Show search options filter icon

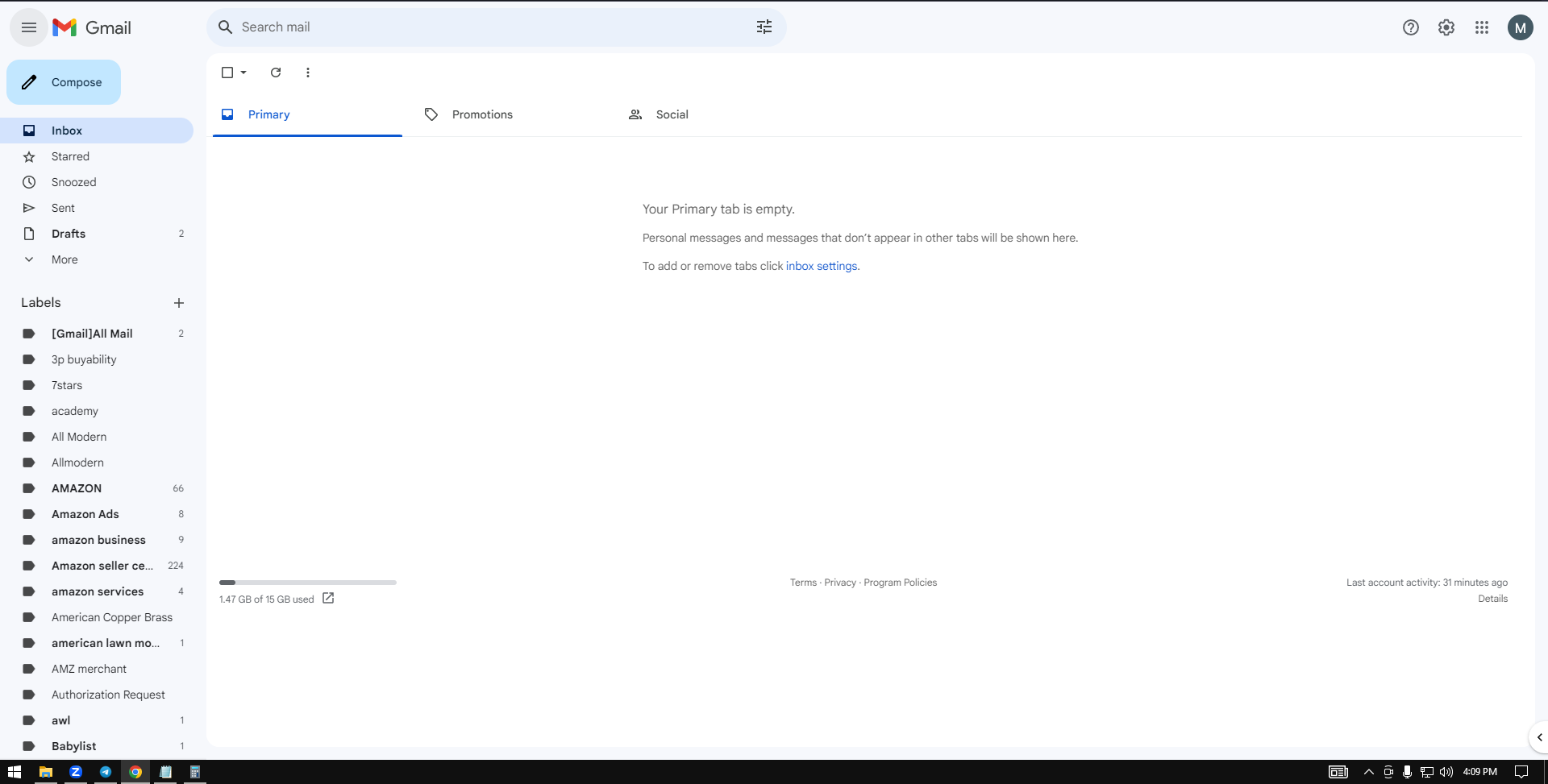point(764,27)
